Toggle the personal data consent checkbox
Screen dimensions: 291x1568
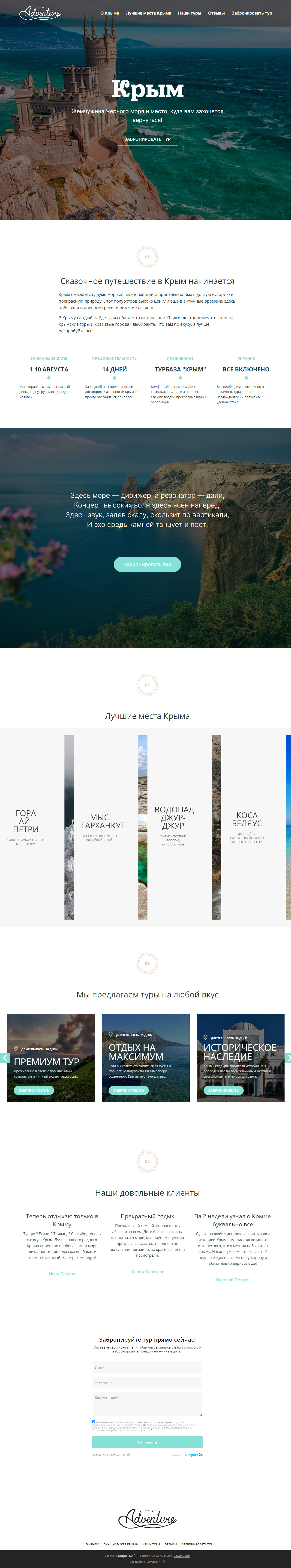click(93, 1422)
